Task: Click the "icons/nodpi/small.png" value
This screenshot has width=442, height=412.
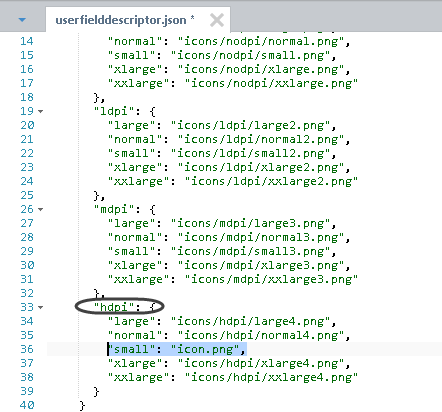Action: 250,55
